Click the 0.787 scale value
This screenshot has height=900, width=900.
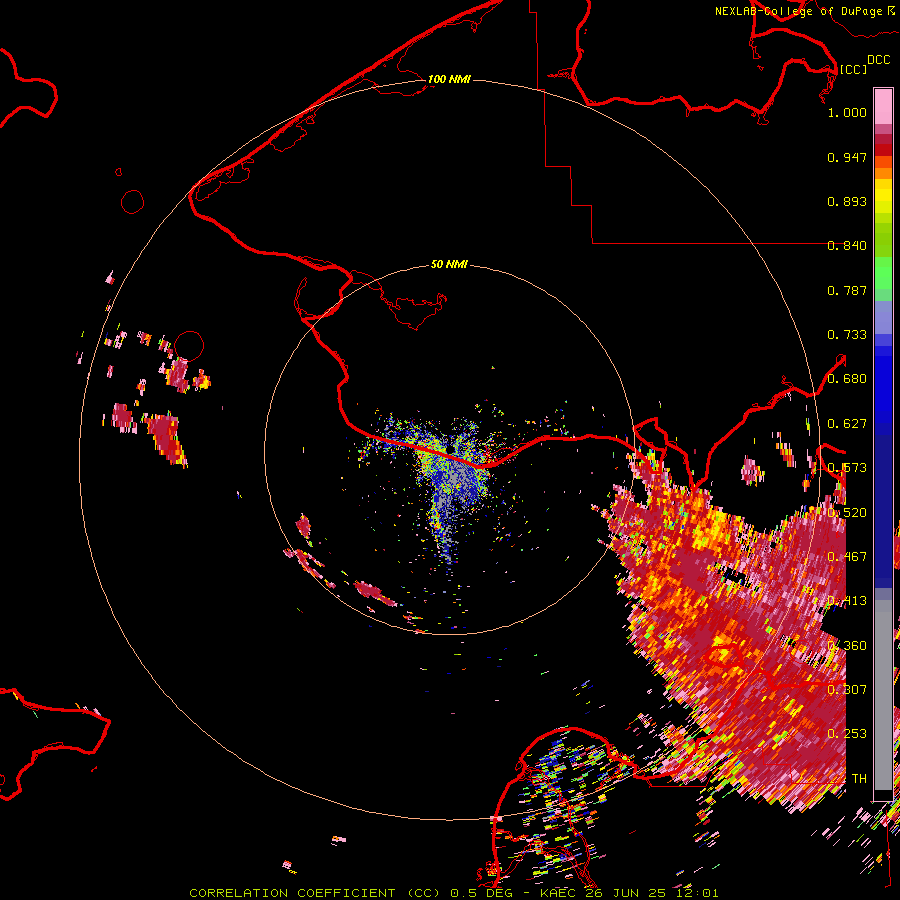[x=847, y=290]
